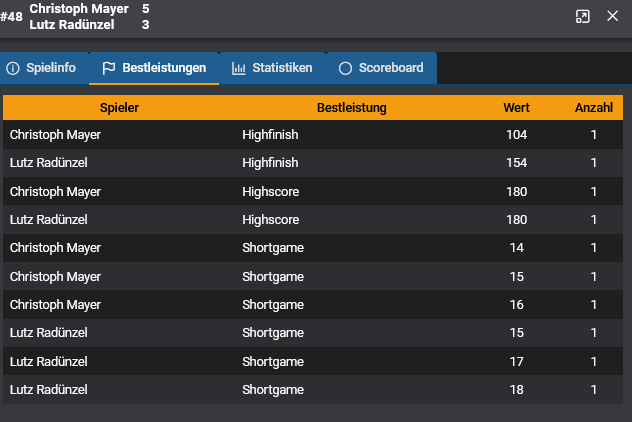Click the expand window icon
The image size is (632, 422).
[x=583, y=16]
